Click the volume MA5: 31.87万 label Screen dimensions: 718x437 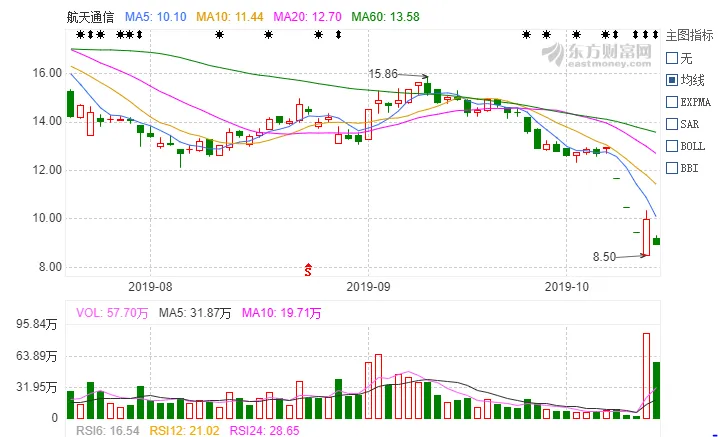coord(195,313)
